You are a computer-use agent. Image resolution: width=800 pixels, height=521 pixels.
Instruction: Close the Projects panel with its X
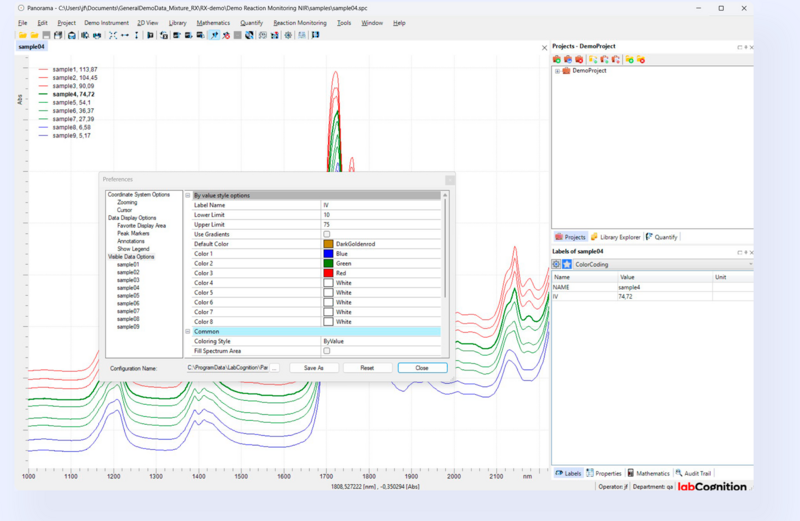[752, 47]
